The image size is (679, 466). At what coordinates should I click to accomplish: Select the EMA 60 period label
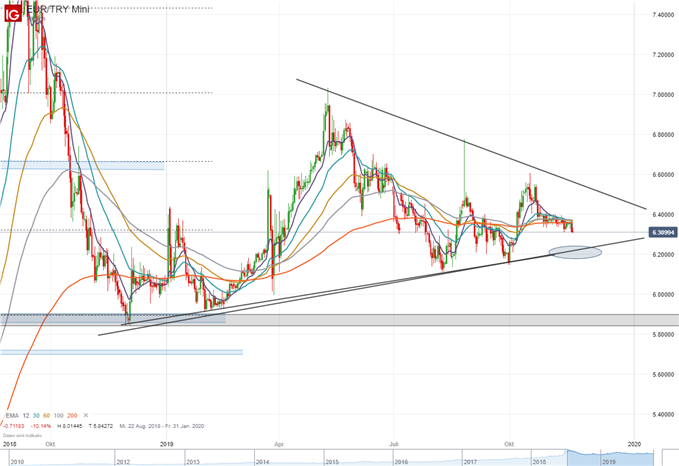(46, 415)
